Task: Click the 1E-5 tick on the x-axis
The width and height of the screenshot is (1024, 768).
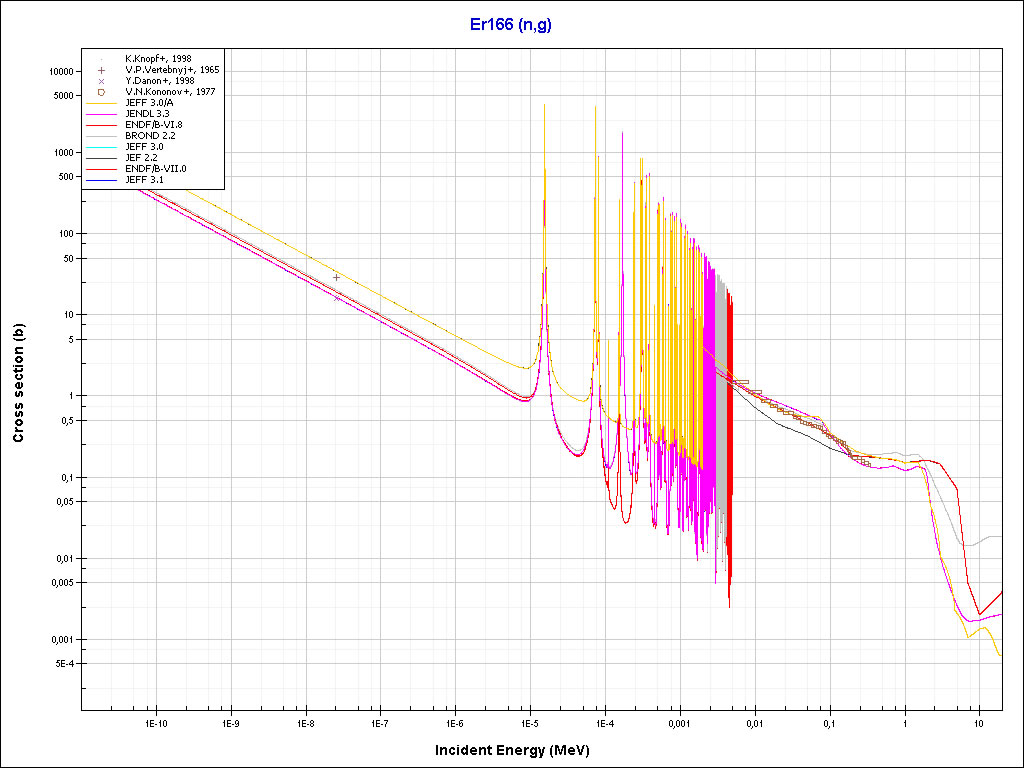Action: coord(529,722)
